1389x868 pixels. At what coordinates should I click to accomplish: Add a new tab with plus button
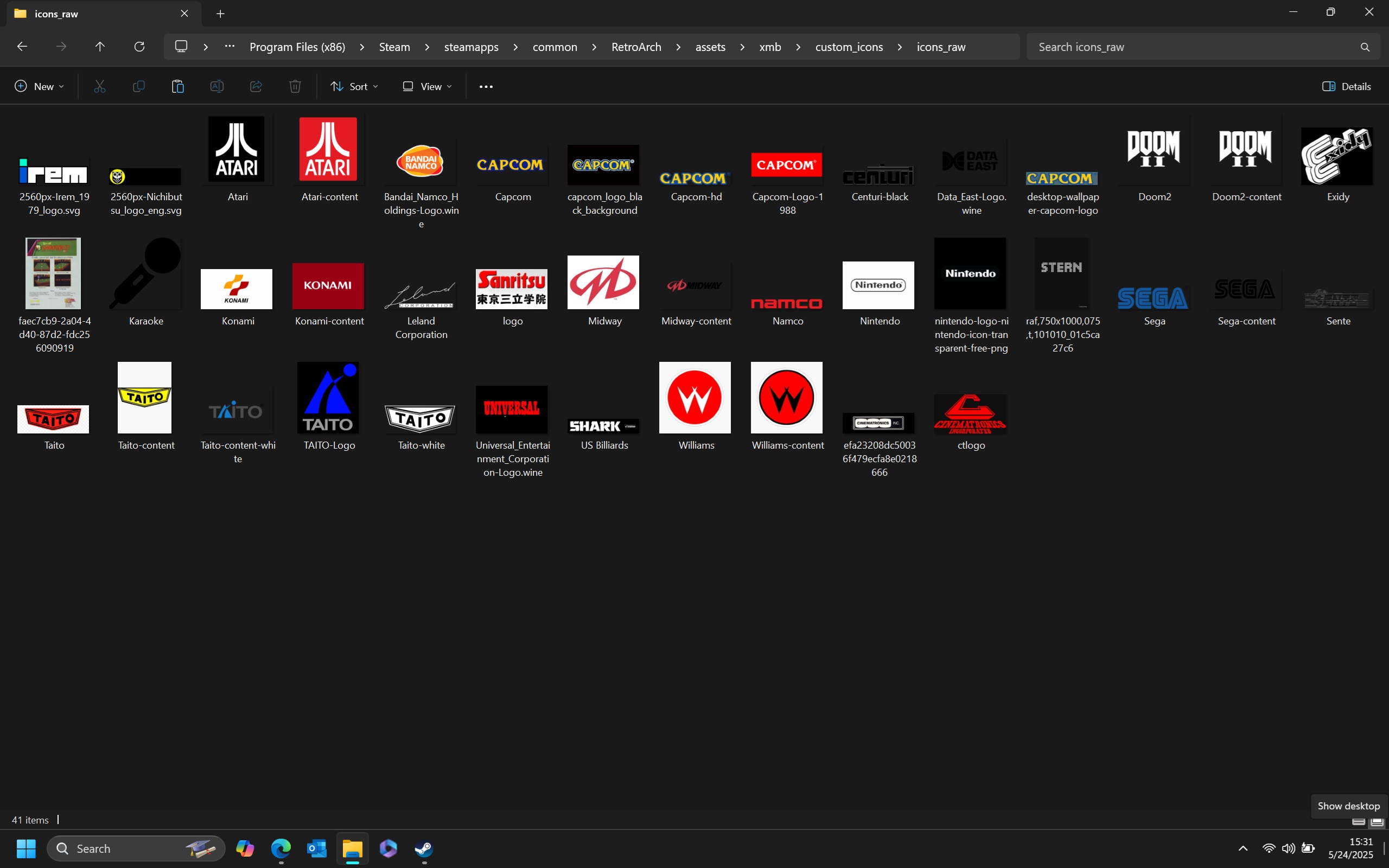pos(220,14)
